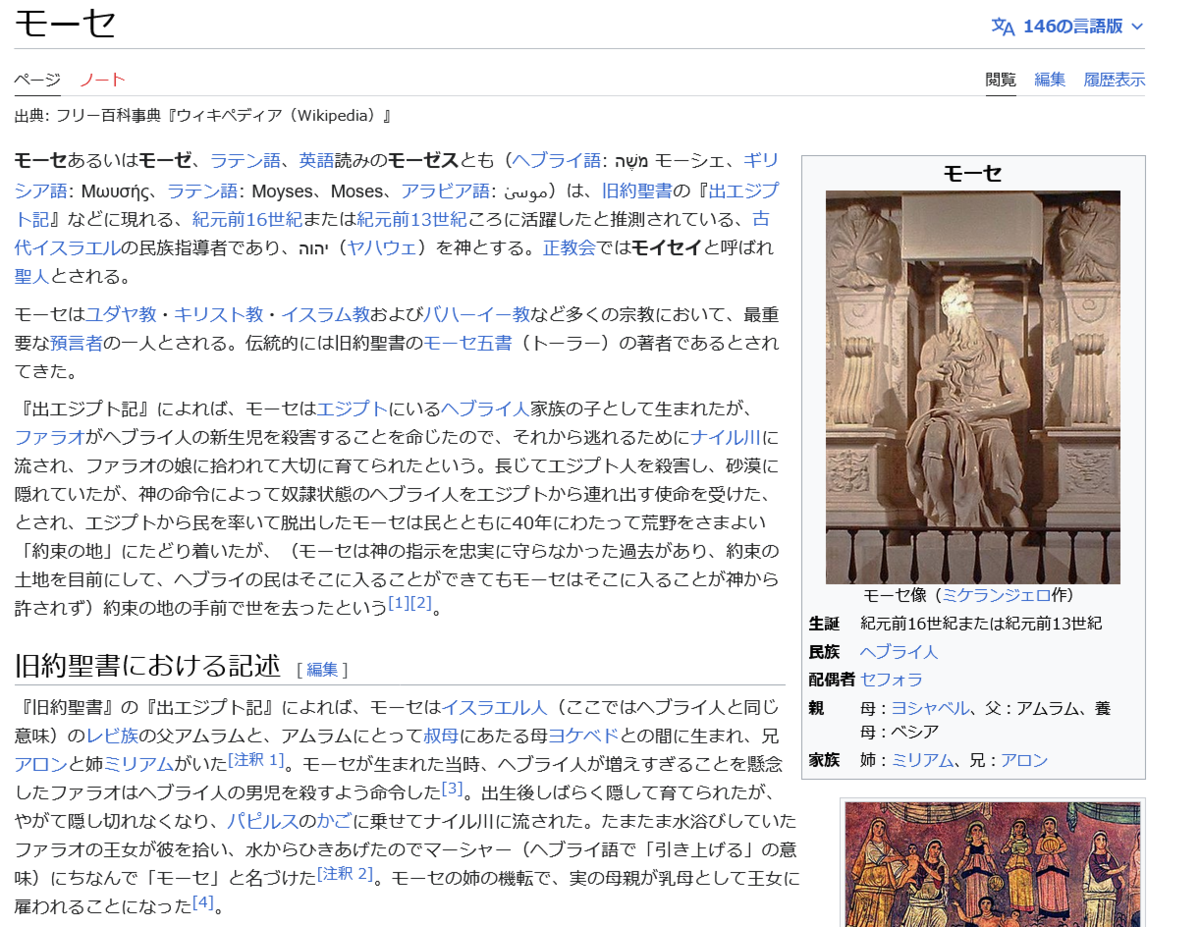Open the 預言者 link
Image resolution: width=1200 pixels, height=927 pixels.
click(x=77, y=343)
